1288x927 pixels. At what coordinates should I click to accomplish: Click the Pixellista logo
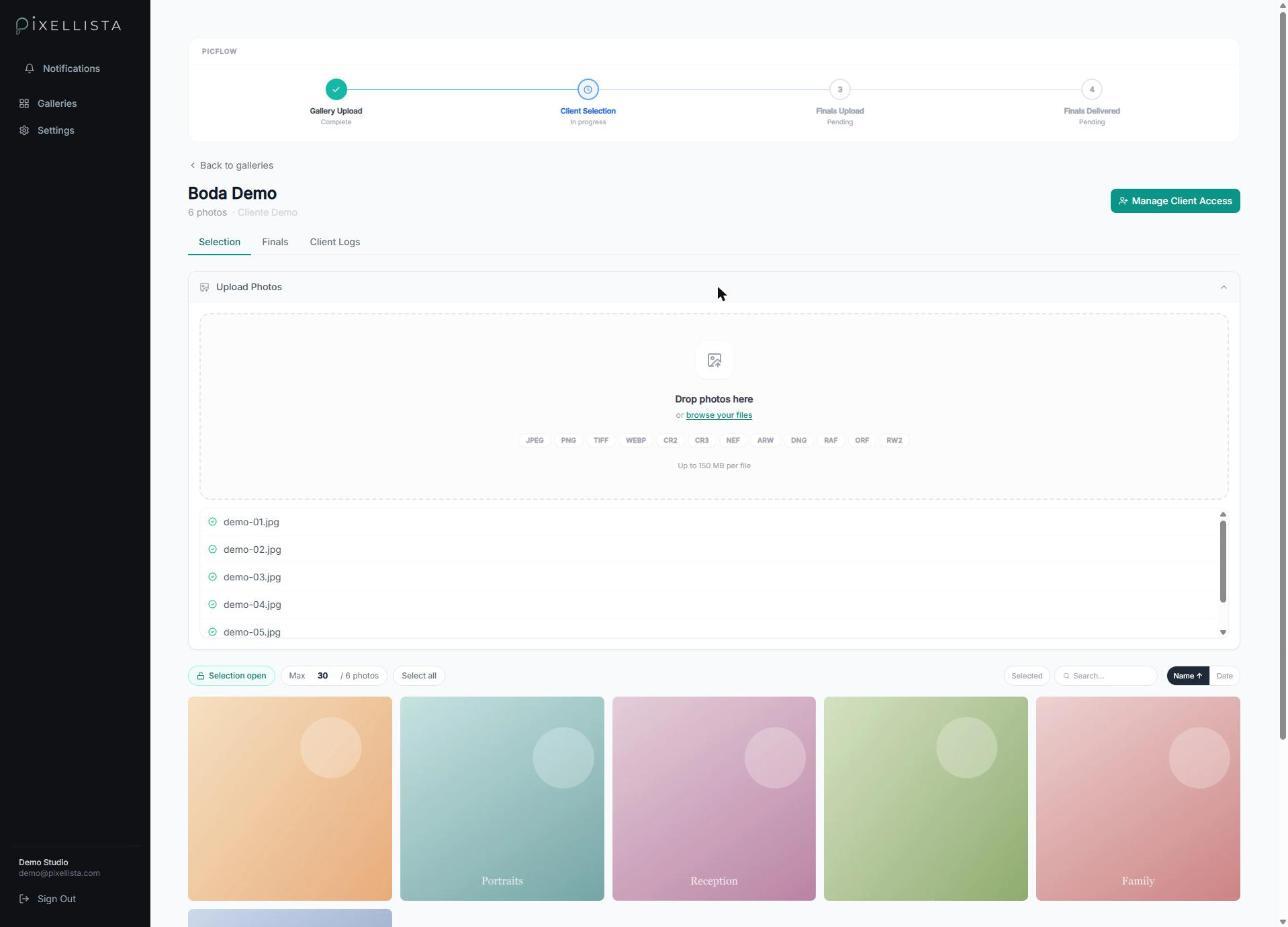pyautogui.click(x=69, y=25)
